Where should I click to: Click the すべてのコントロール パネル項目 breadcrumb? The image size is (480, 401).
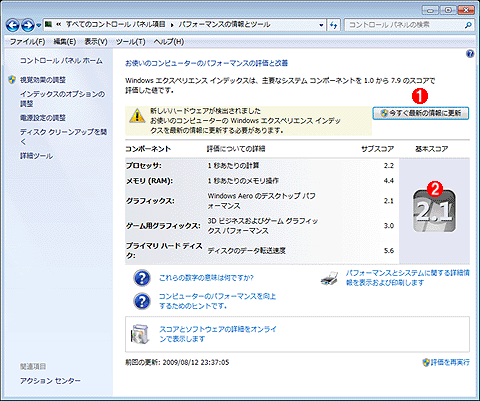tap(115, 24)
